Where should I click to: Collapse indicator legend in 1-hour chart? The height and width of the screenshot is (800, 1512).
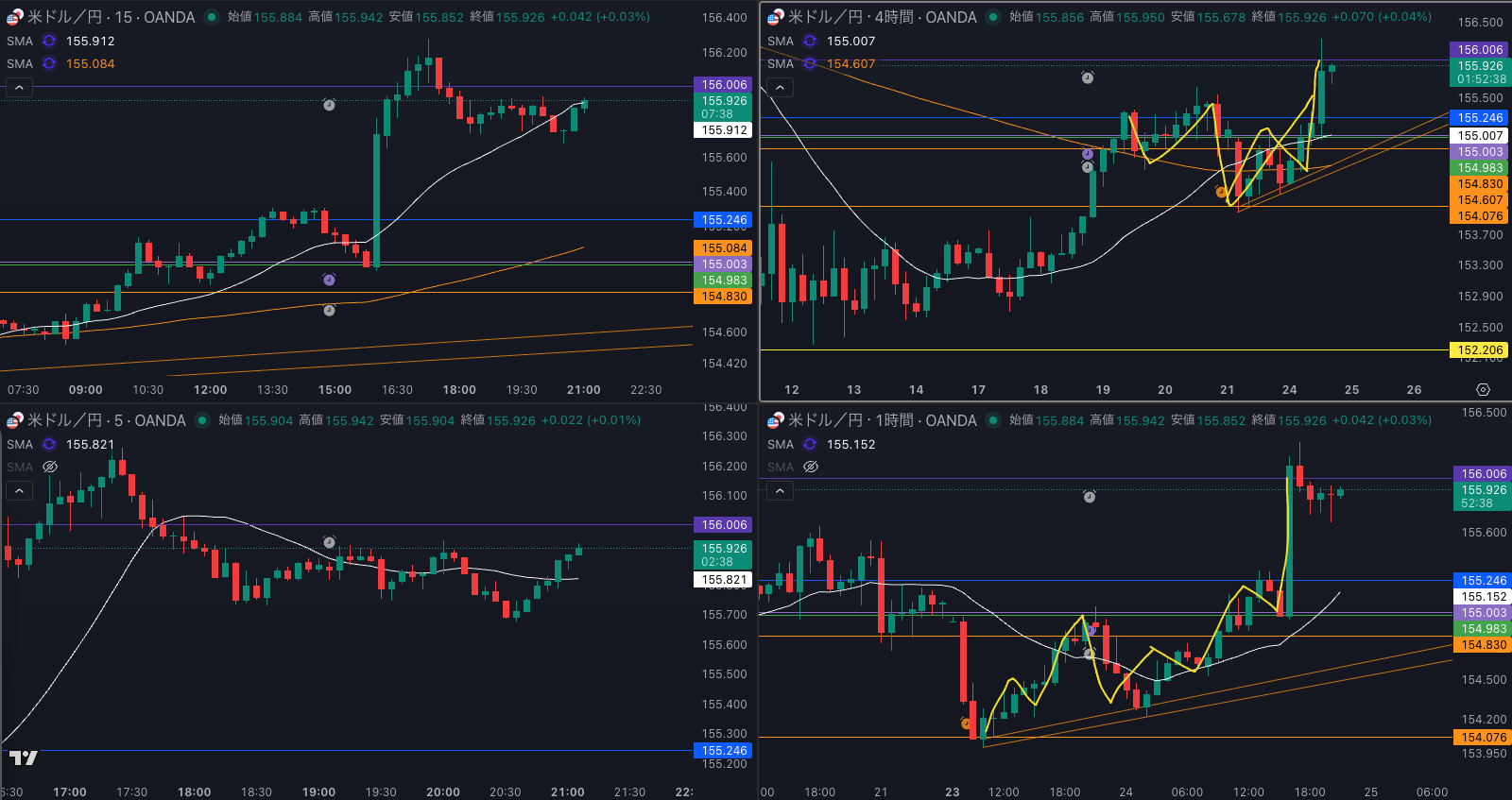click(x=780, y=491)
